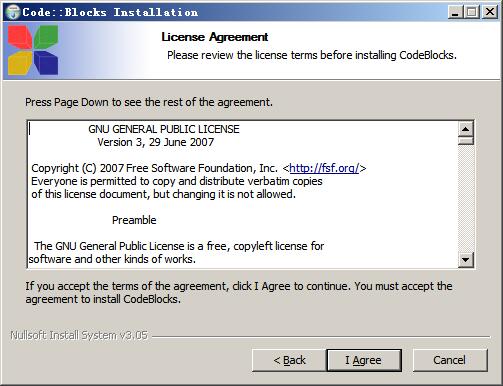The height and width of the screenshot is (386, 503).
Task: Click the scrollbar down arrow
Action: pyautogui.click(x=466, y=259)
